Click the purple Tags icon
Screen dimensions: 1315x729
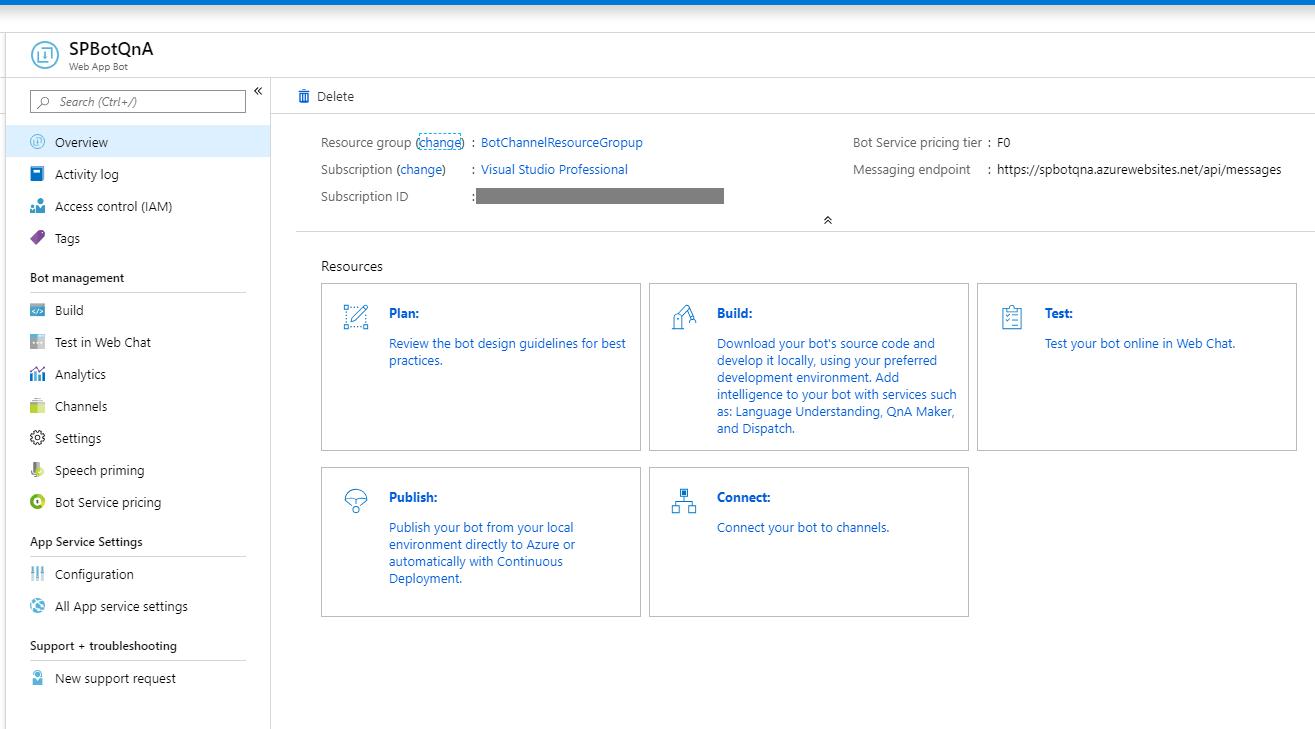click(37, 238)
